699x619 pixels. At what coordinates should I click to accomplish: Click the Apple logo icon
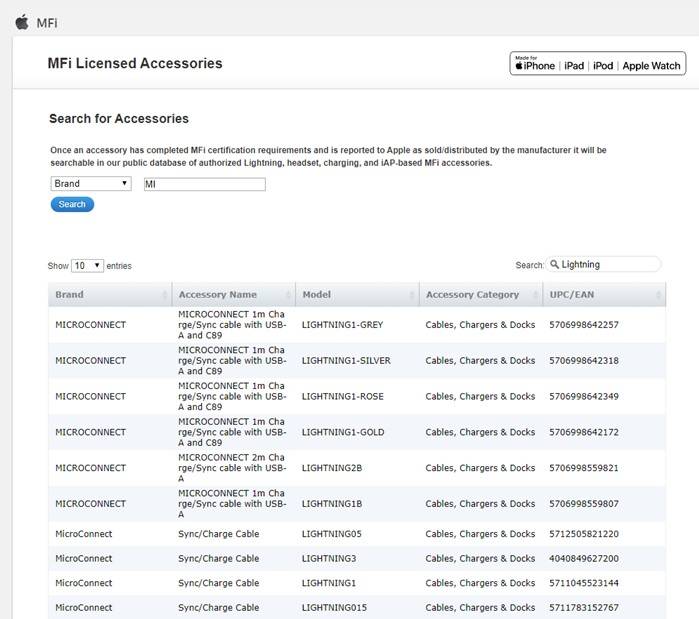tap(22, 22)
